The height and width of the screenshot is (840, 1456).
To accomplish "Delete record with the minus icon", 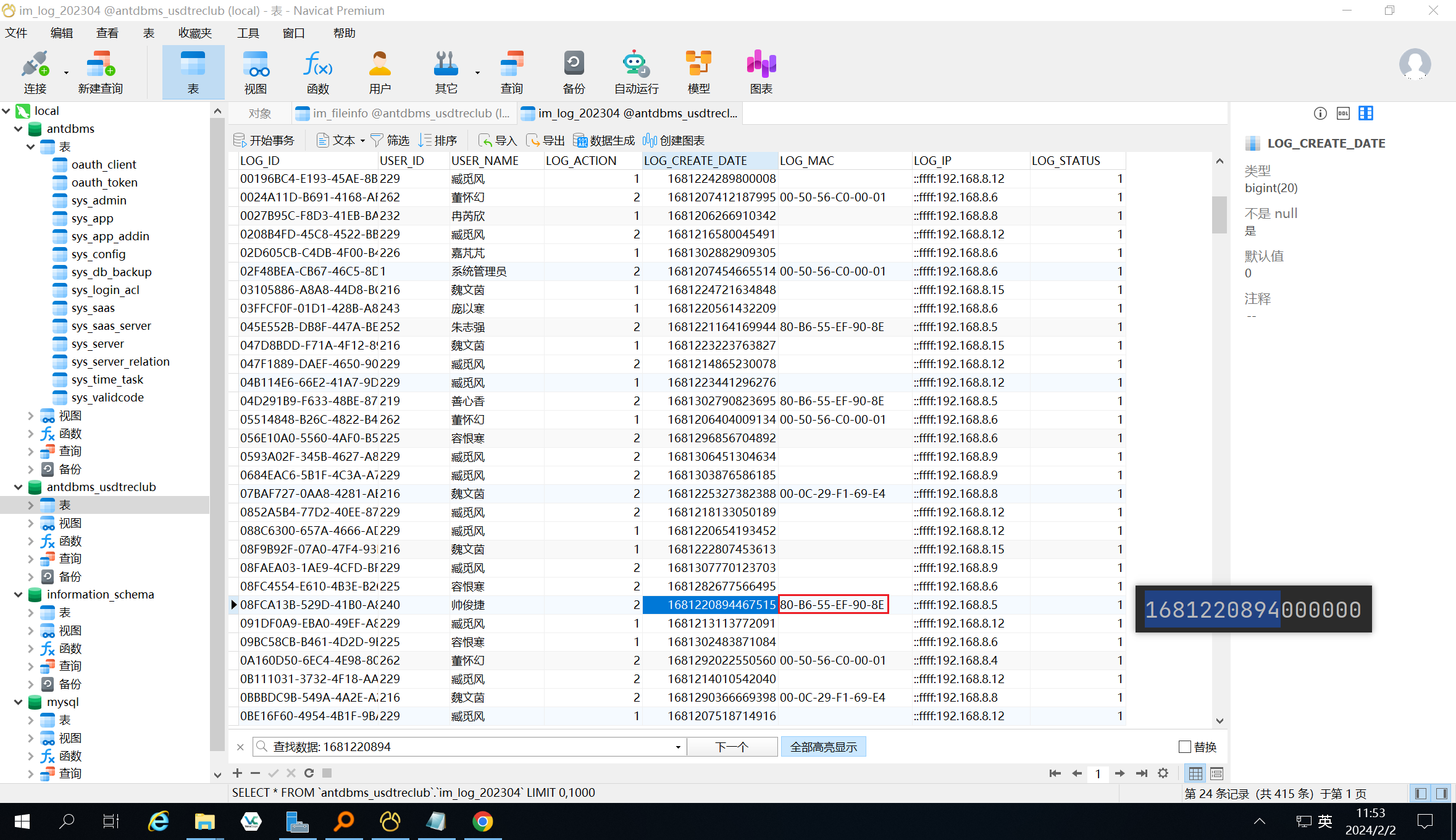I will click(x=255, y=773).
